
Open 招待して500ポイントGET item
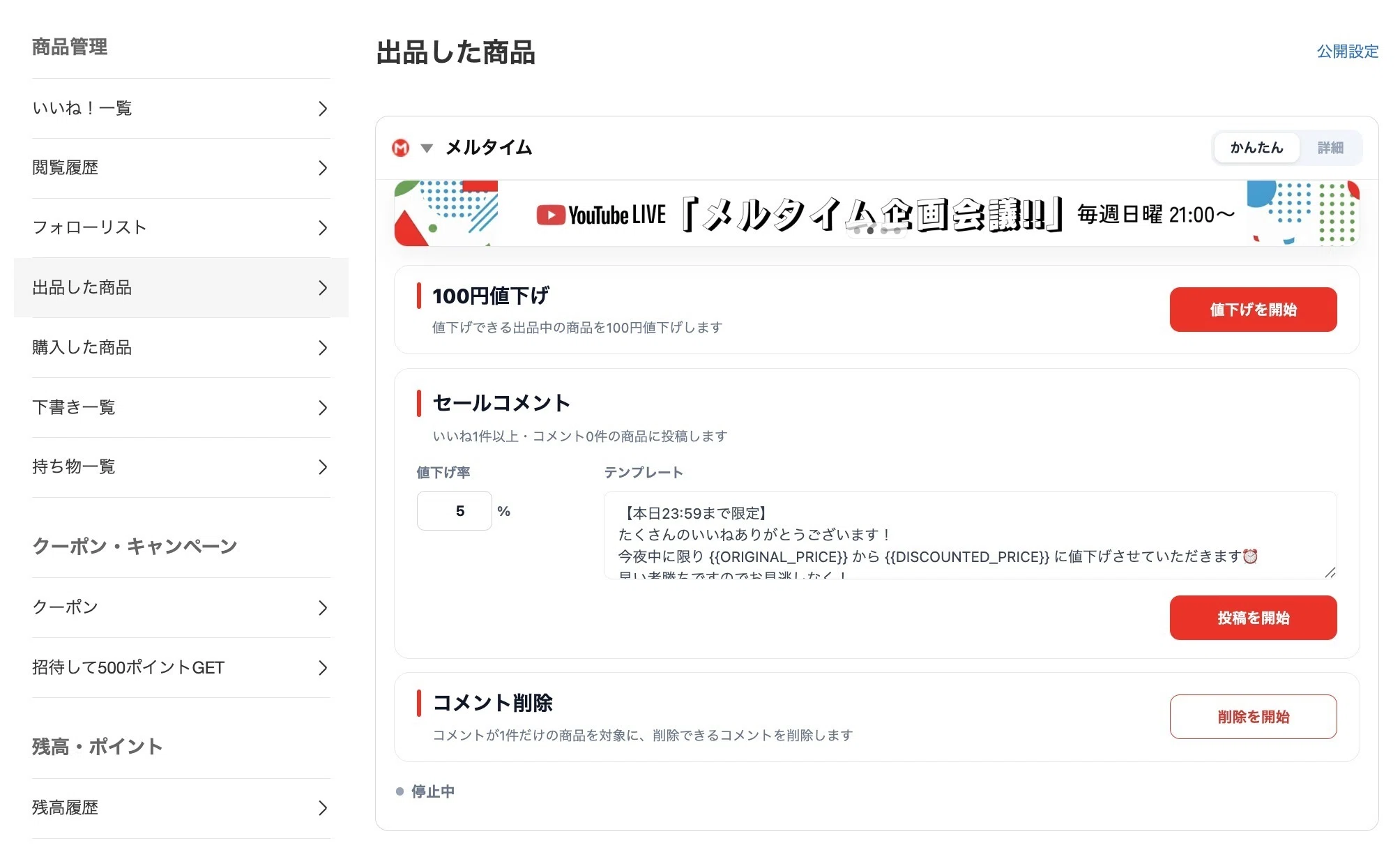[x=181, y=668]
